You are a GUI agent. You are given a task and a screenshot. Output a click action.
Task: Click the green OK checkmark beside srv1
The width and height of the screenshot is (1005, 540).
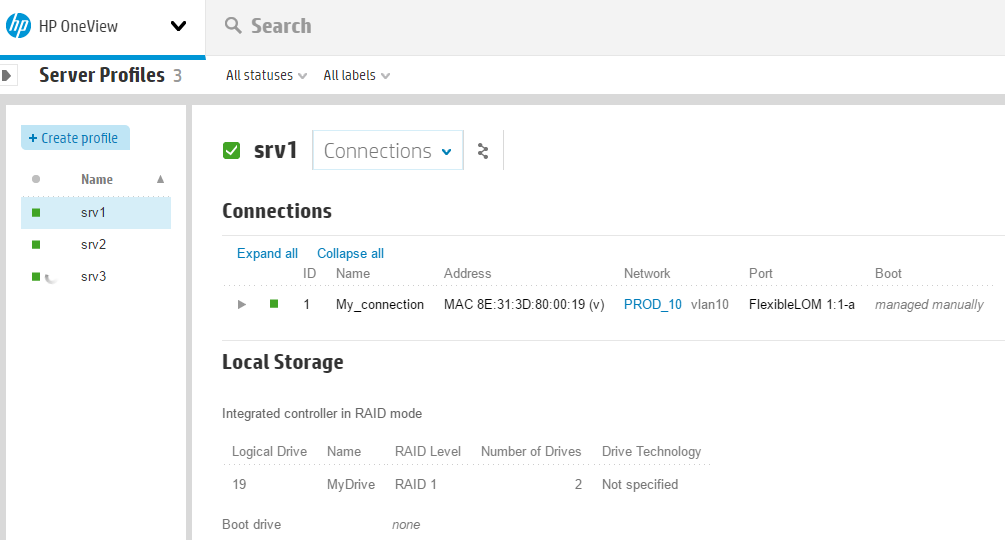click(231, 151)
